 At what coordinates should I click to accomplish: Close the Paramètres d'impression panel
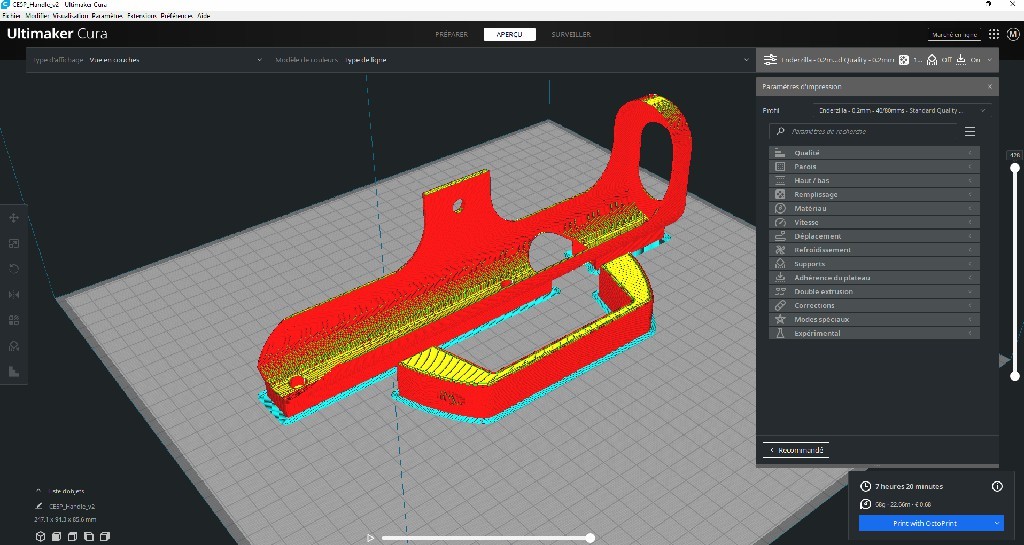[x=989, y=87]
